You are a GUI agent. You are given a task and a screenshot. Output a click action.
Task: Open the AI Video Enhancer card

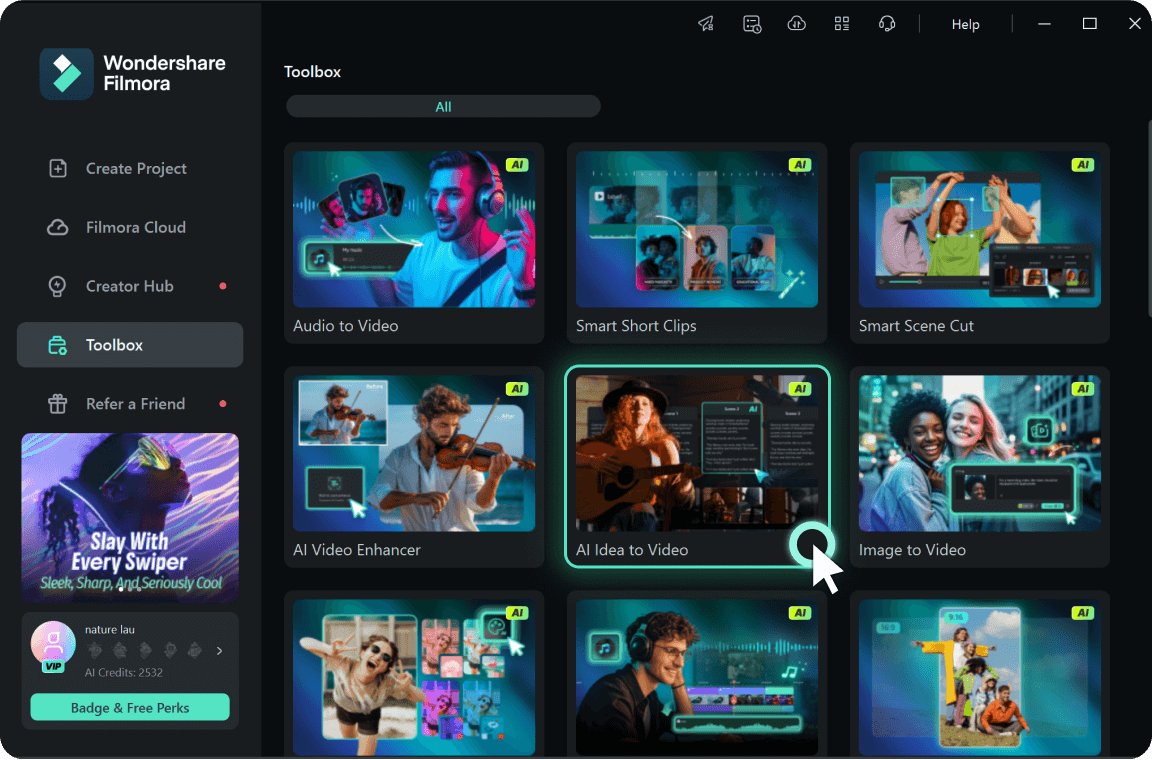pos(414,467)
